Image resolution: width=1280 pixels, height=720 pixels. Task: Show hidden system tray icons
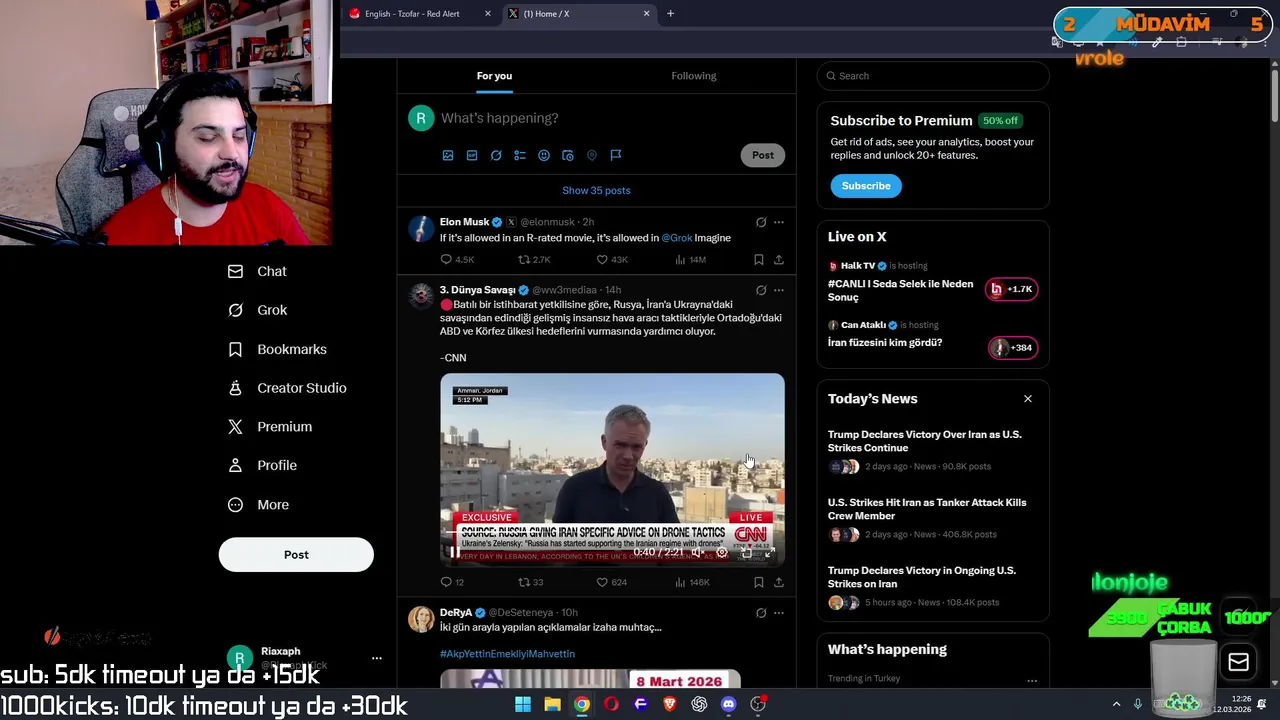click(x=1117, y=704)
